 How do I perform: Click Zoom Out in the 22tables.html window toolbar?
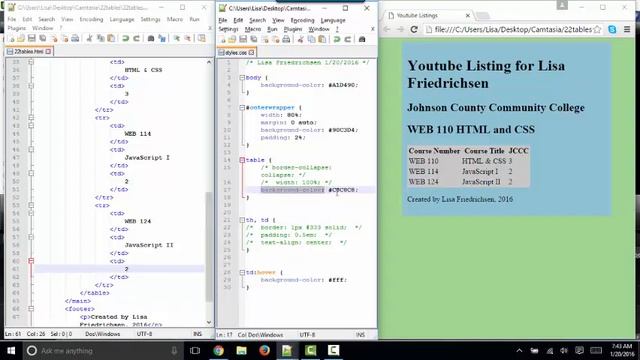187,39
